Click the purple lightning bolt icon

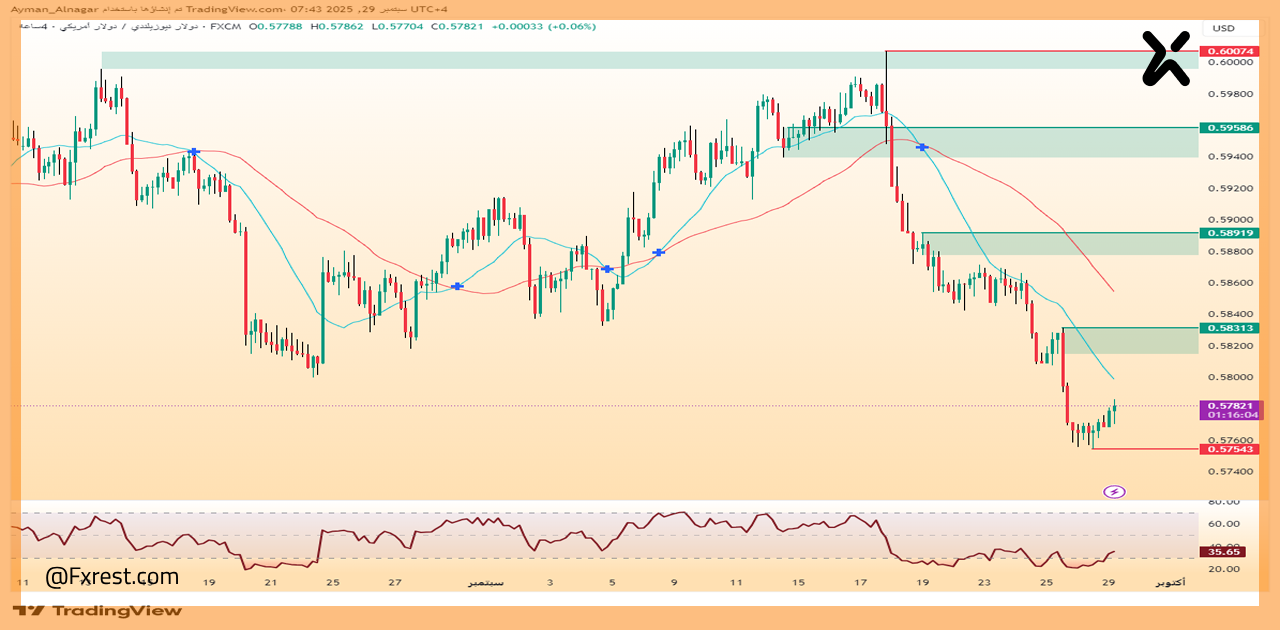point(1114,491)
